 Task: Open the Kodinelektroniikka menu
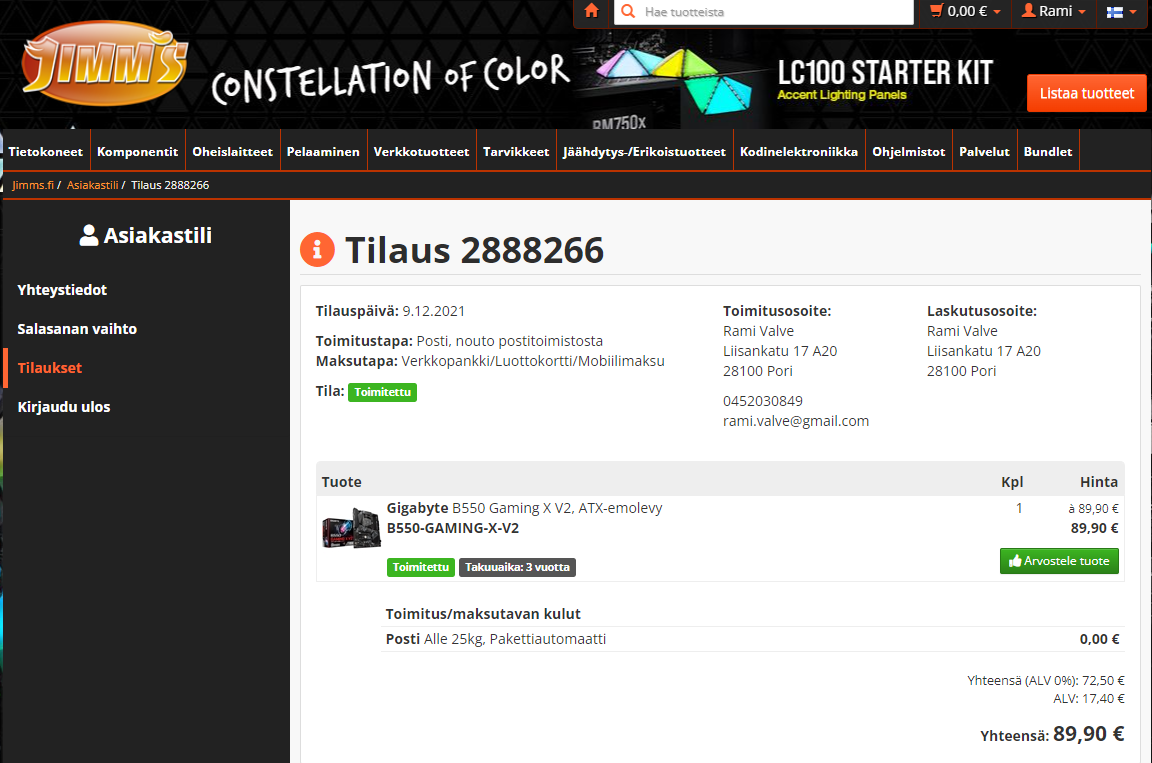(x=799, y=151)
